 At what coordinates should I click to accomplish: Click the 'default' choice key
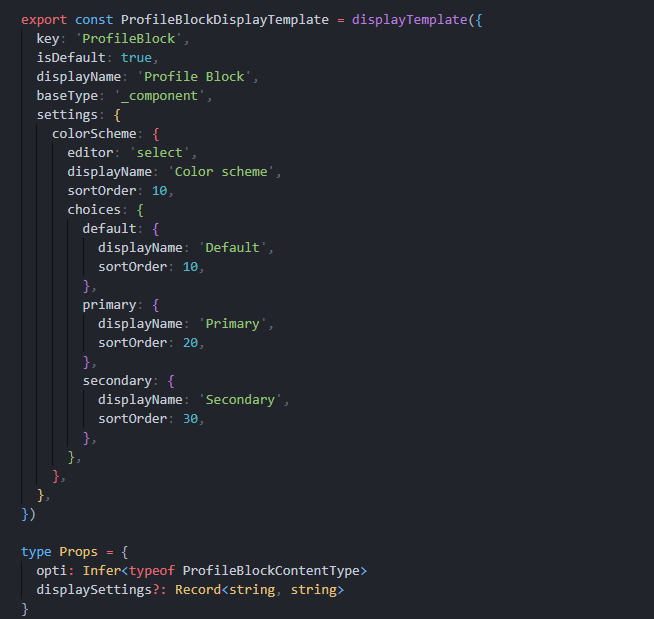click(x=109, y=229)
